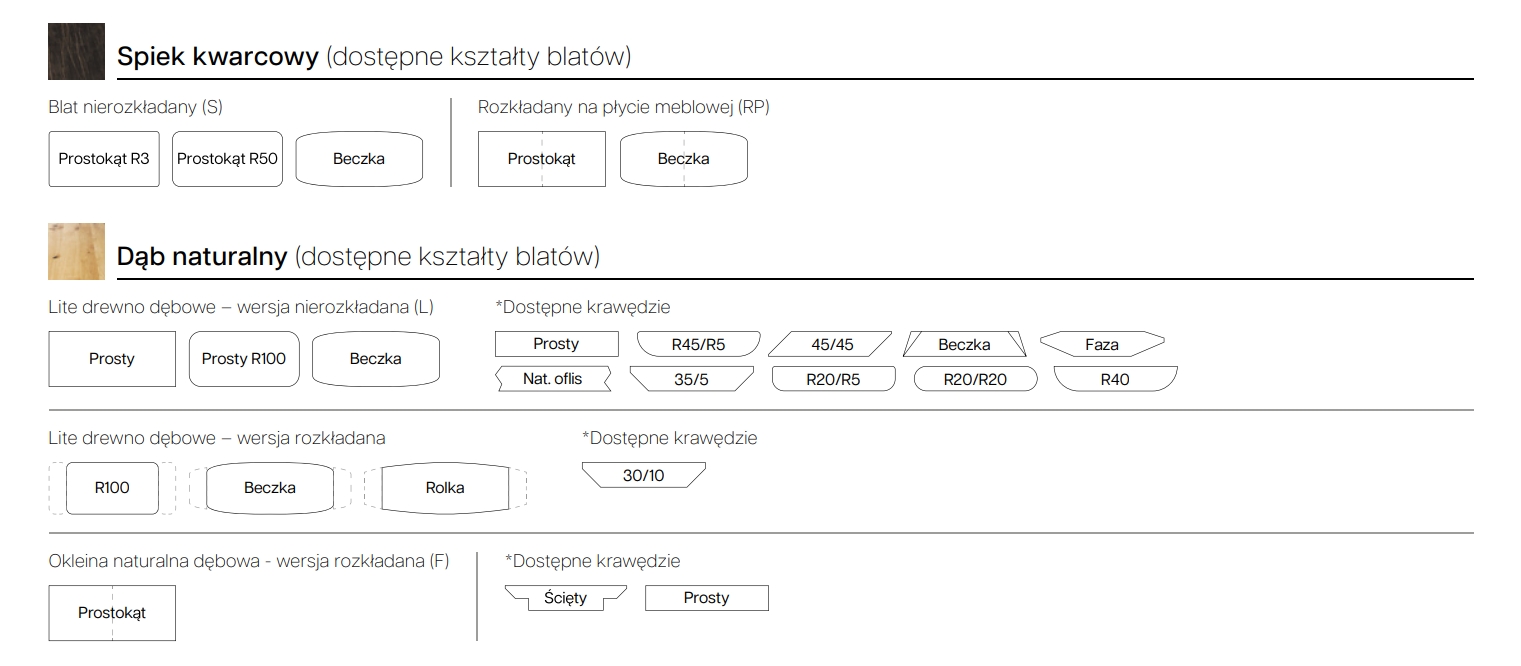Click the Spiek kwarcowy section heading

pyautogui.click(x=374, y=56)
